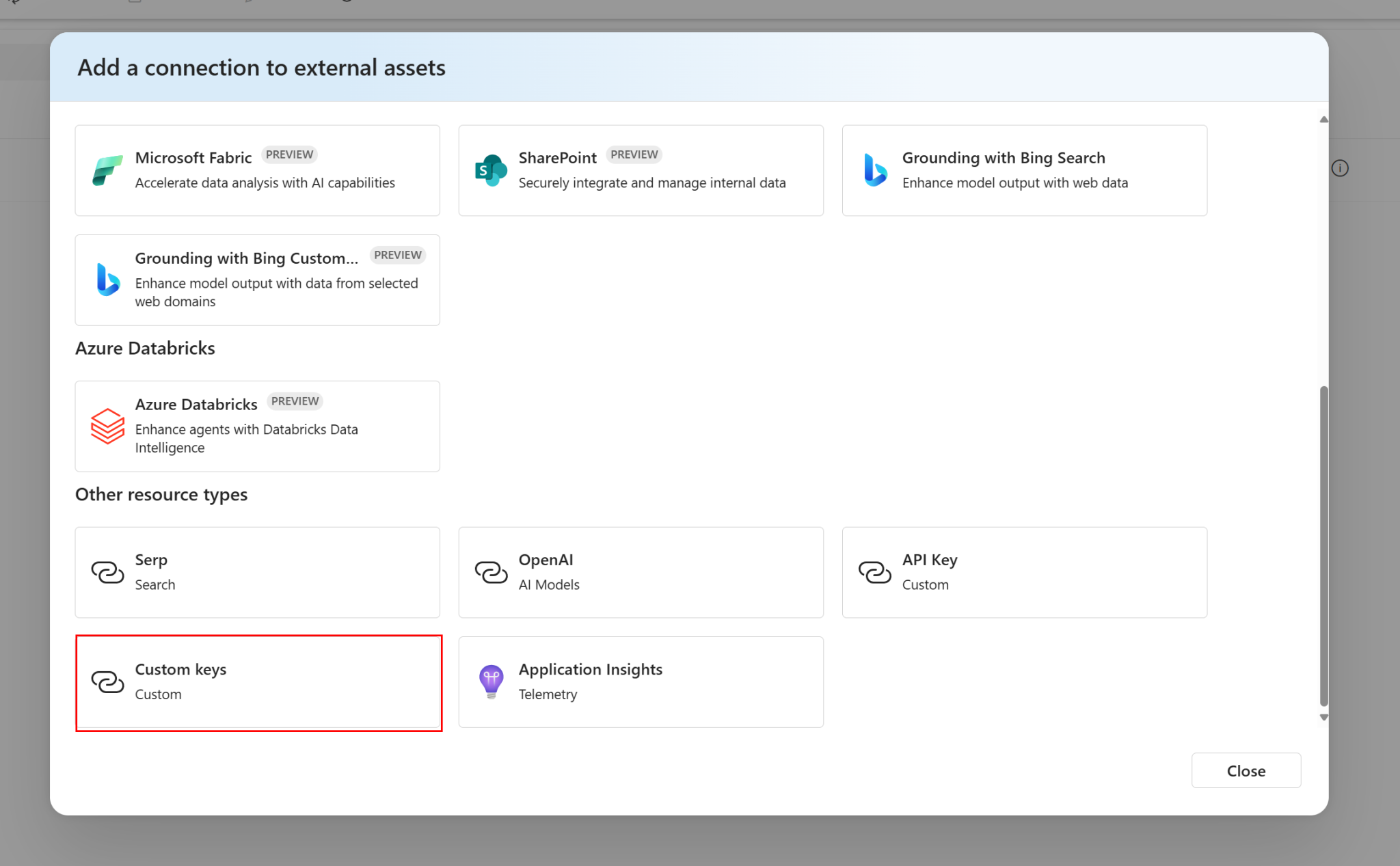Click the chain-link icon on the OpenAI card
1400x866 pixels.
click(492, 572)
